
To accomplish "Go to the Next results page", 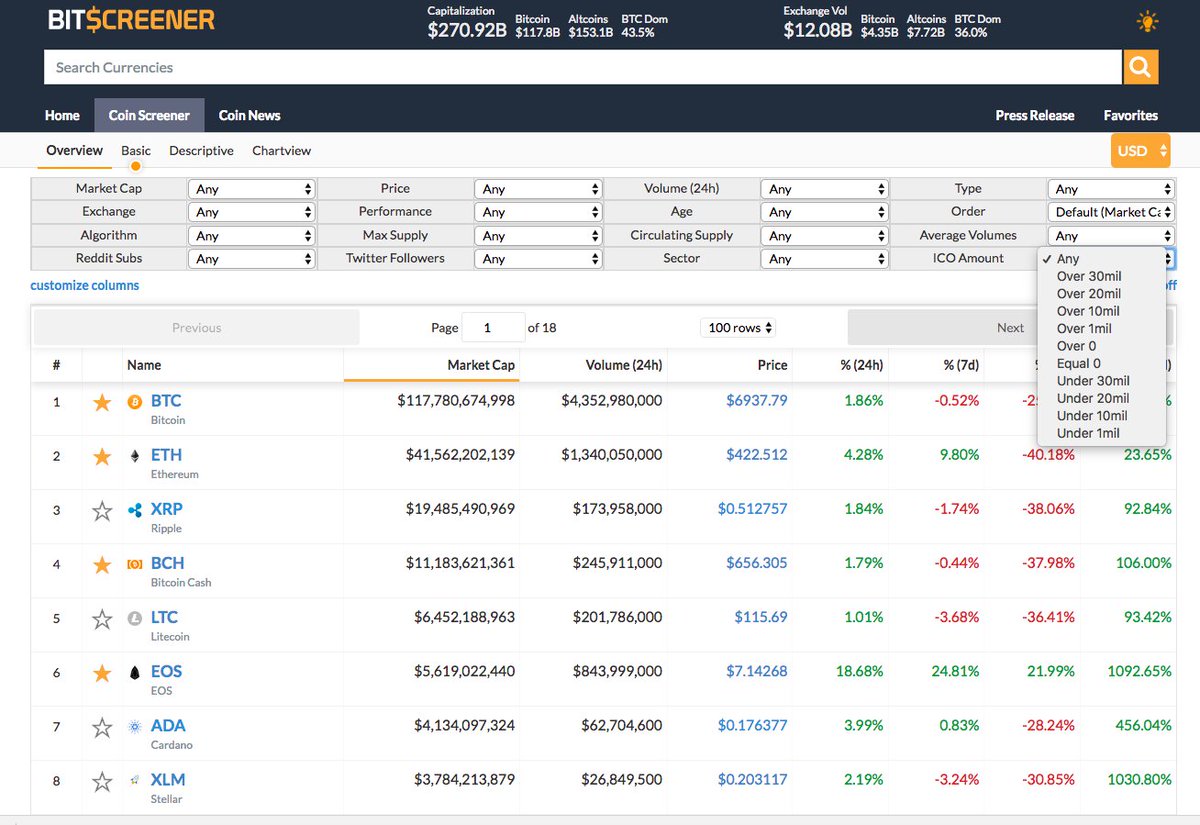I will coord(1010,328).
